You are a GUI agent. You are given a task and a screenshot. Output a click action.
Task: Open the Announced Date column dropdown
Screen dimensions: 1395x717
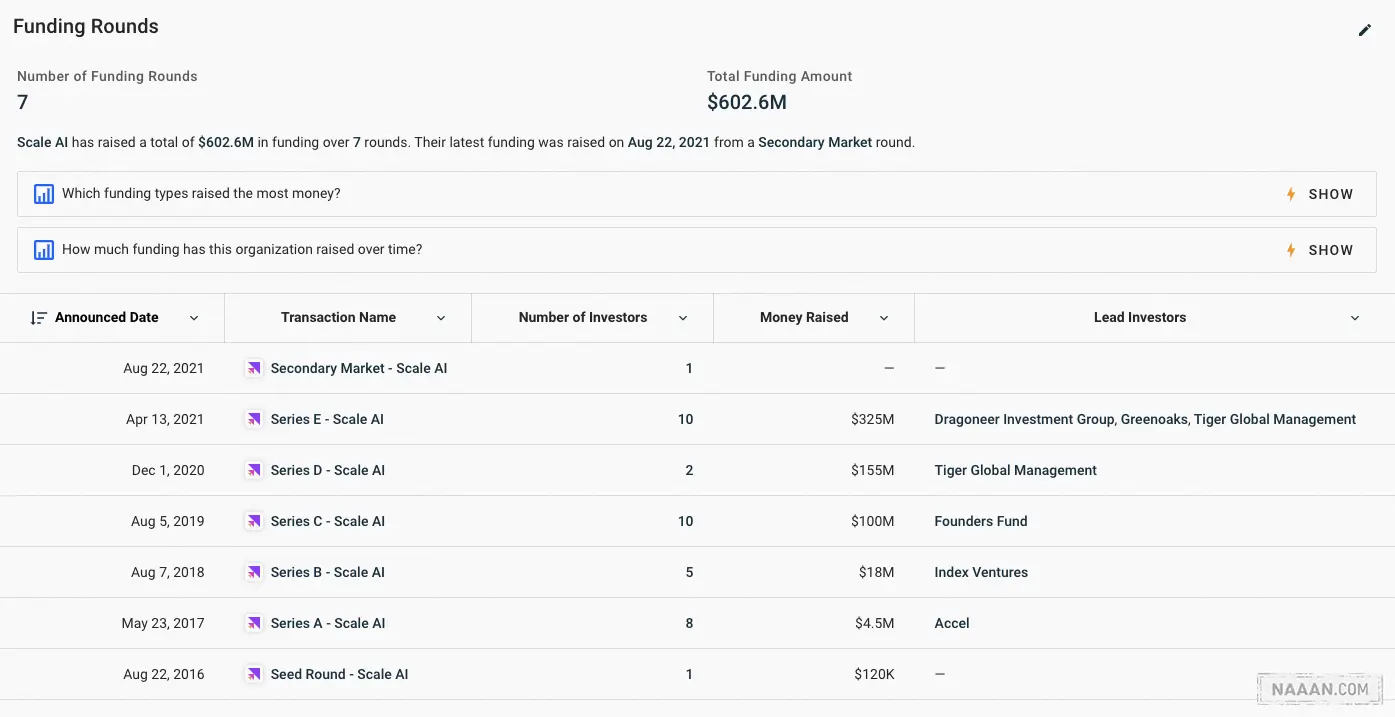pyautogui.click(x=194, y=318)
